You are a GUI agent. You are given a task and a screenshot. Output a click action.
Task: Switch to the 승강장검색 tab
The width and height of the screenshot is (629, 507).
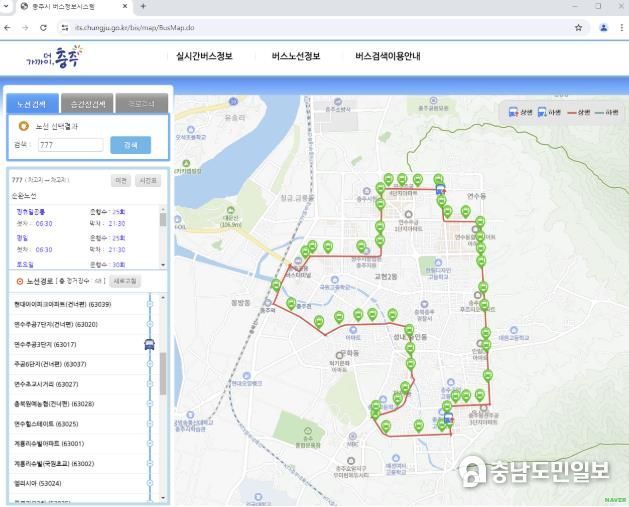pyautogui.click(x=86, y=104)
